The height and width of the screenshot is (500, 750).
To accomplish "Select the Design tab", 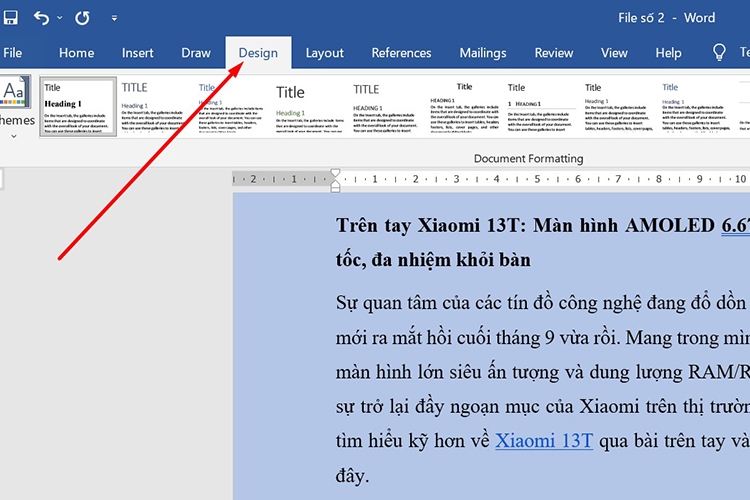I will pos(258,53).
